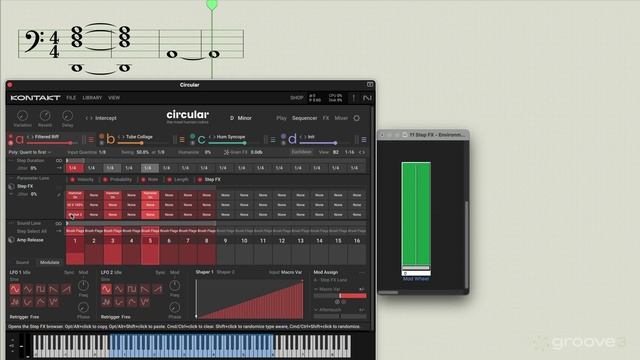The width and height of the screenshot is (640, 360).
Task: Expand Aftertouch in Mod Assign
Action: pos(316,310)
